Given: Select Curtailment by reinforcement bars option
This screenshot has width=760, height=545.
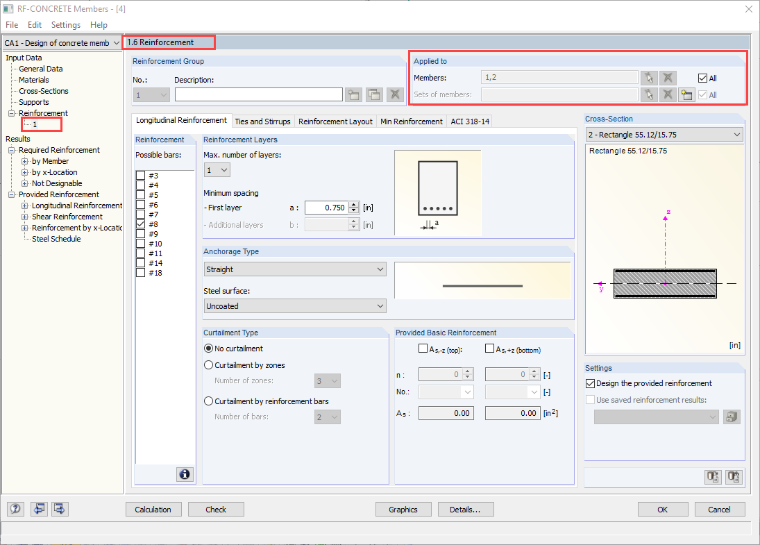Looking at the screenshot, I should pos(208,401).
